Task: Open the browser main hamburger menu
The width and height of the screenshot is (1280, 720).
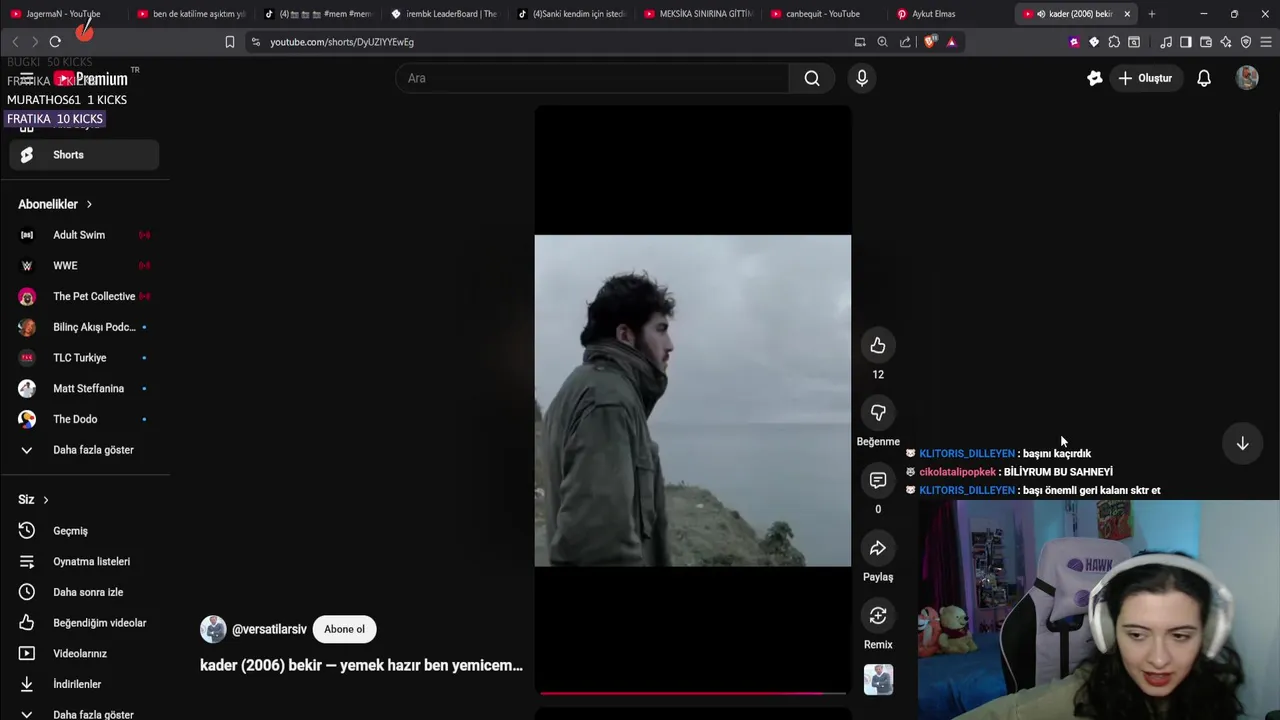Action: [x=1266, y=42]
